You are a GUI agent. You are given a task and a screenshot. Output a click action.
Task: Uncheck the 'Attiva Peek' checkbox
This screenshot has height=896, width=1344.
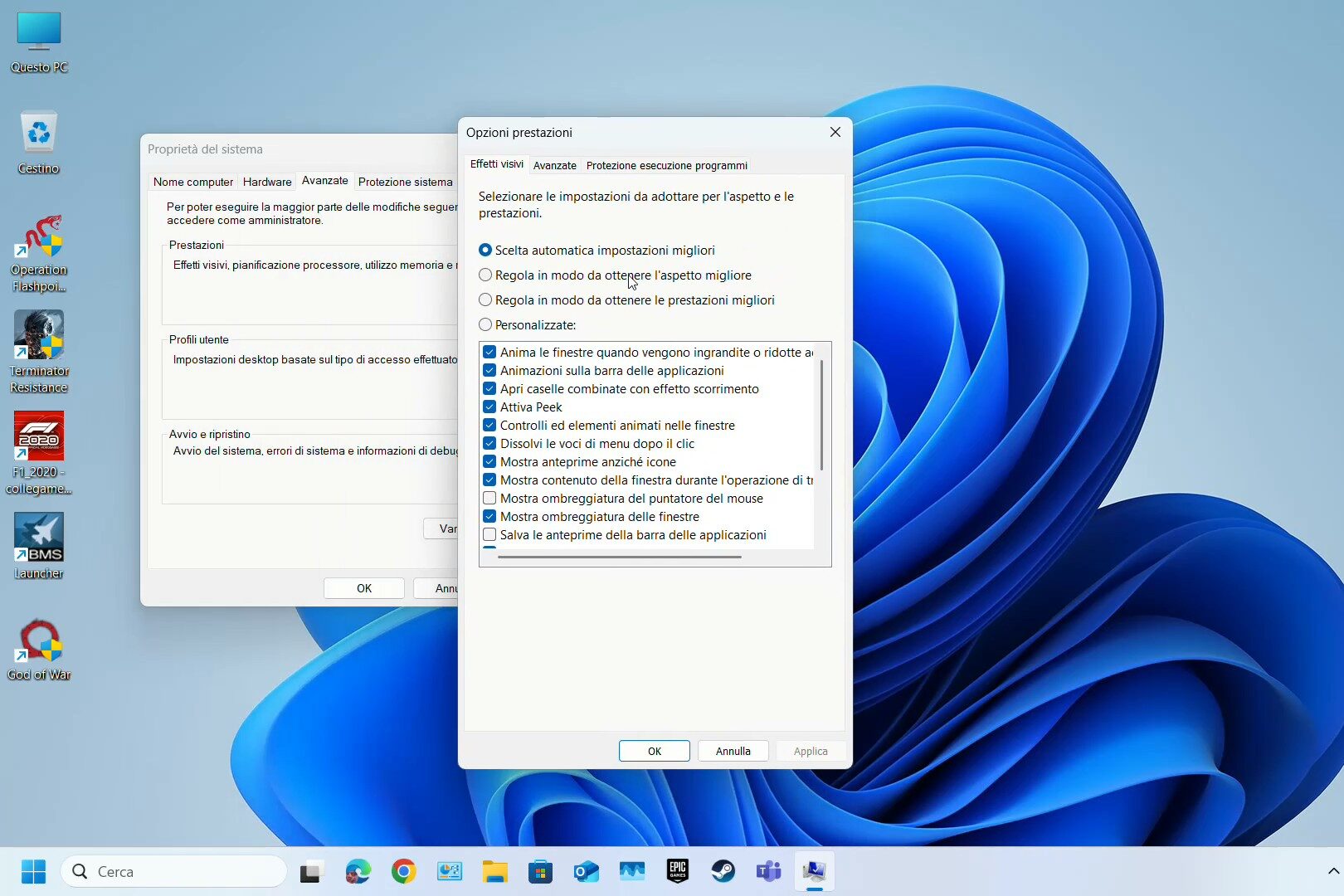489,407
